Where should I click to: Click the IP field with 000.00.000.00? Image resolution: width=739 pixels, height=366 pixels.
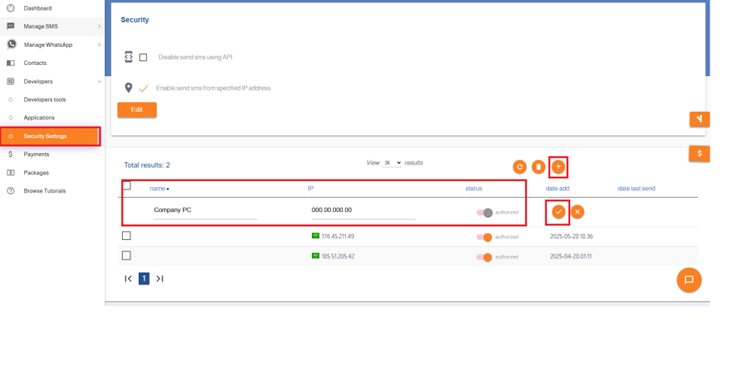(x=363, y=211)
